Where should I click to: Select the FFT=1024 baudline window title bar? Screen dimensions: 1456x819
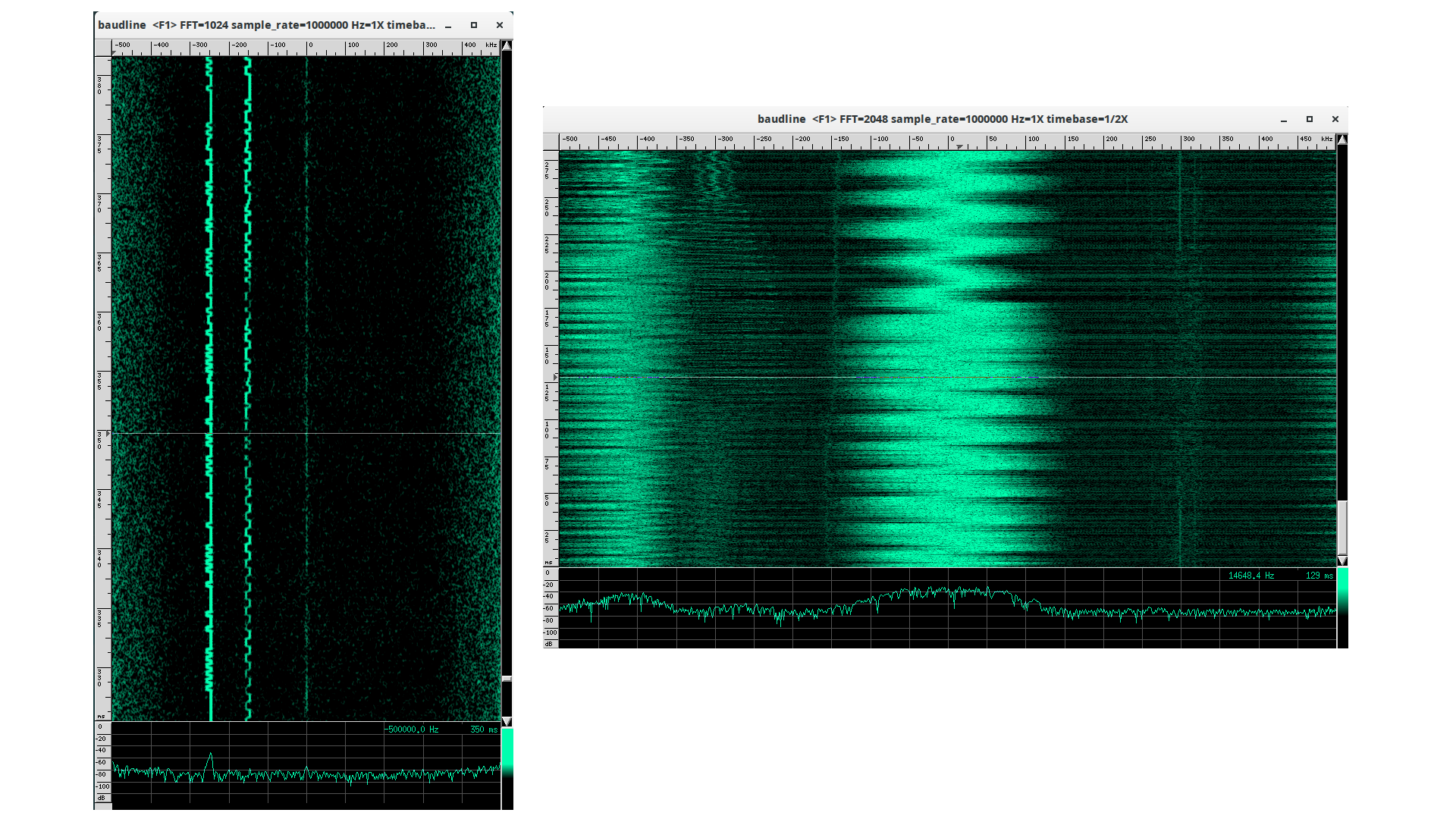[x=265, y=25]
